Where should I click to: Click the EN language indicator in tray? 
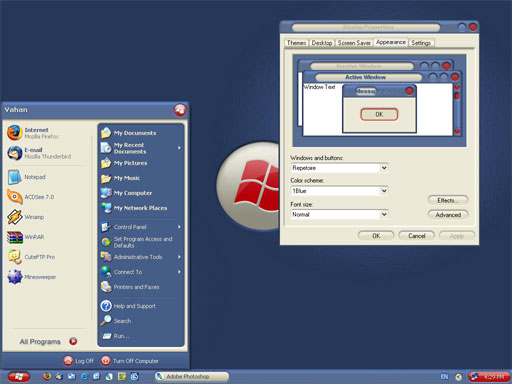coord(444,377)
